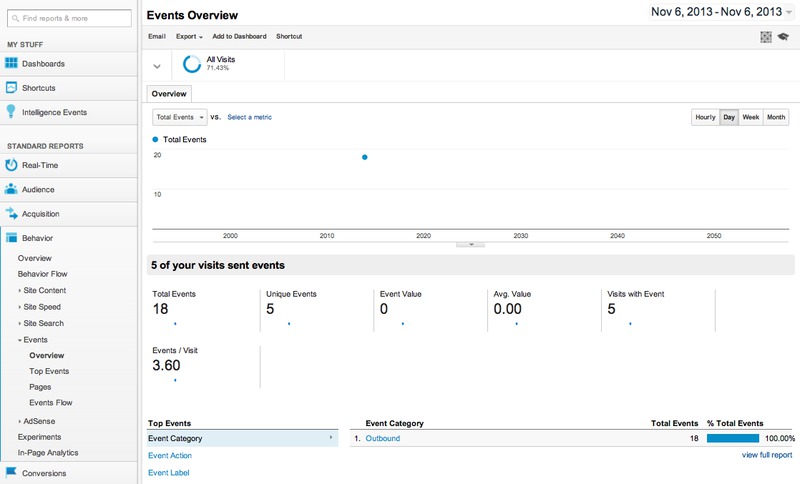Open Experiments in sidebar
Viewport: 800px width, 484px height.
point(39,437)
